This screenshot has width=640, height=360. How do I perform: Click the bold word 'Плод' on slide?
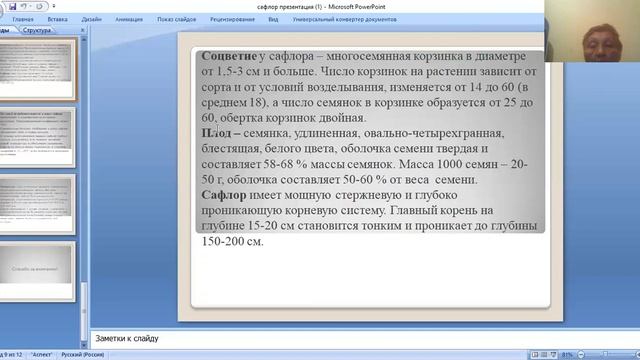216,133
